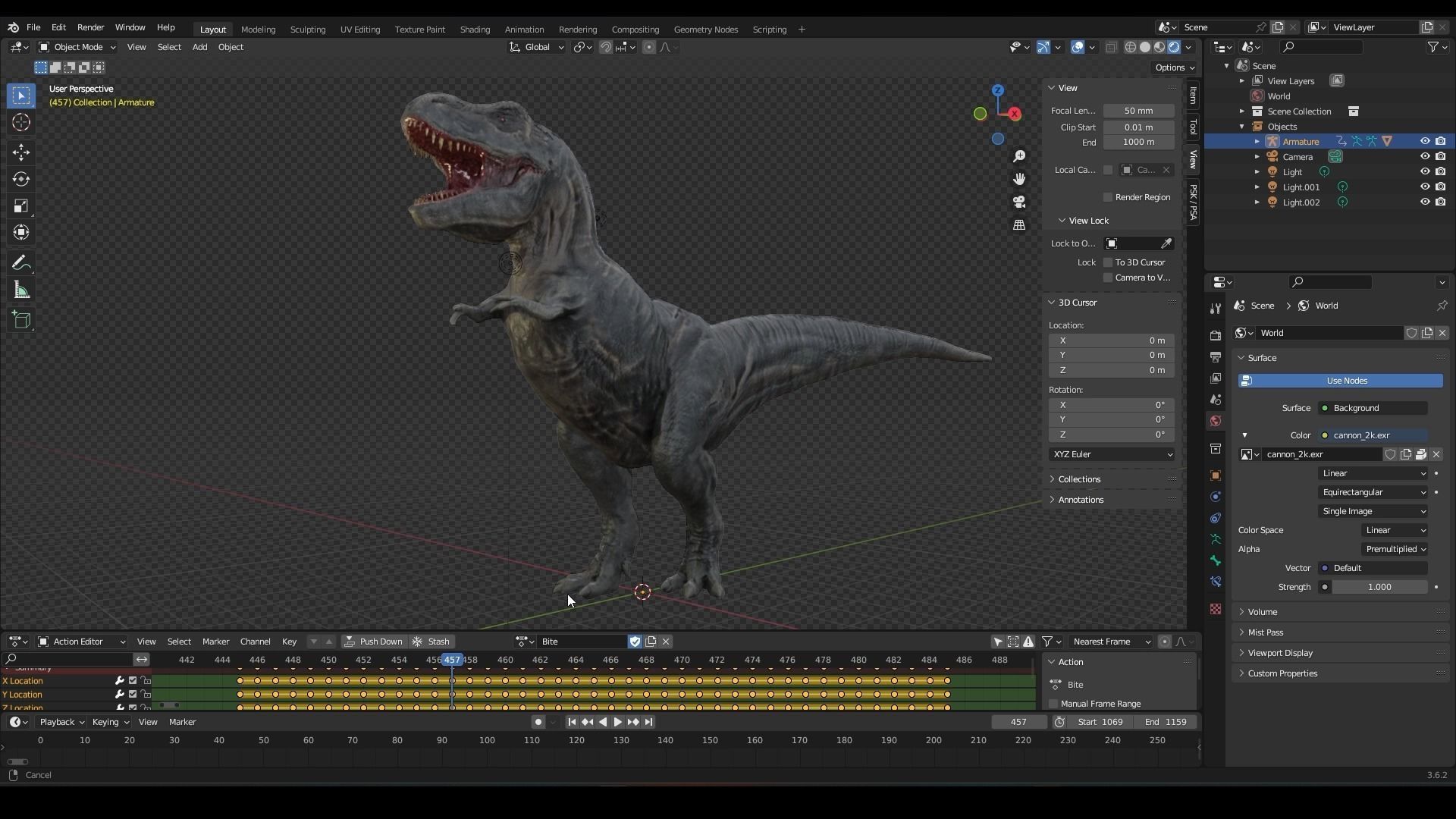Activate the Rotate tool
The height and width of the screenshot is (819, 1456).
(21, 180)
